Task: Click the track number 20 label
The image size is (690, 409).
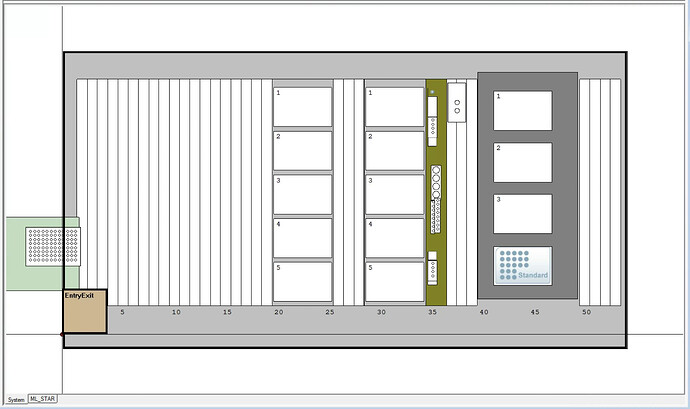Action: coord(279,312)
